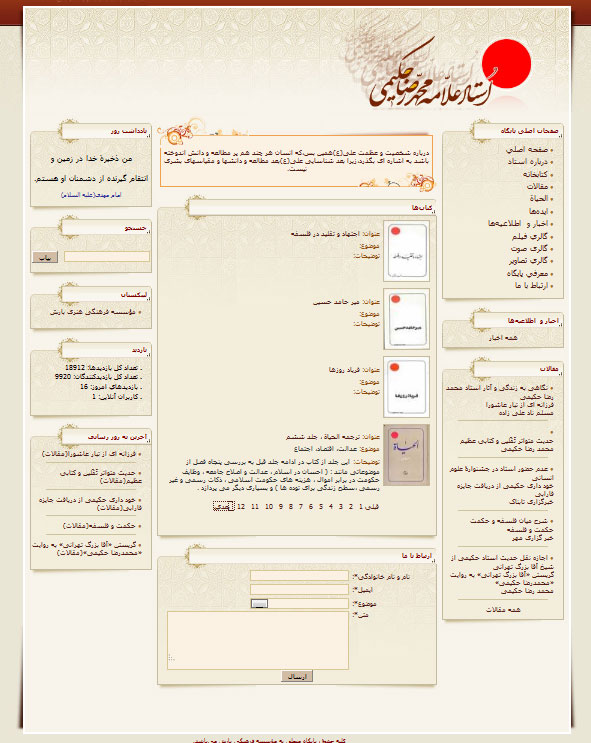
Task: Open معرفی پایگاه menu link
Action: (x=527, y=273)
